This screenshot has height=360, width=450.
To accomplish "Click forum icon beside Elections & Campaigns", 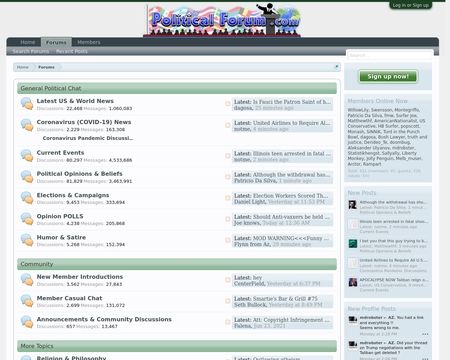I will (27, 198).
